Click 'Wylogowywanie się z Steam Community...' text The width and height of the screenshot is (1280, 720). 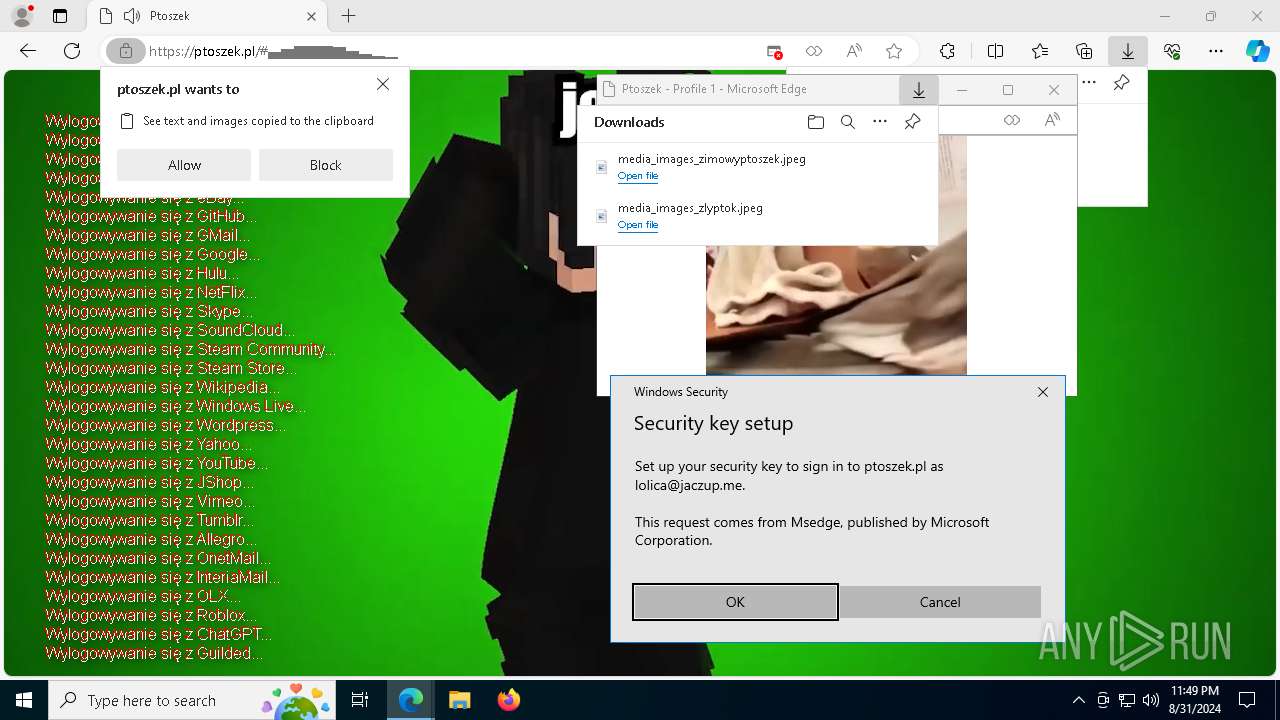pos(190,349)
